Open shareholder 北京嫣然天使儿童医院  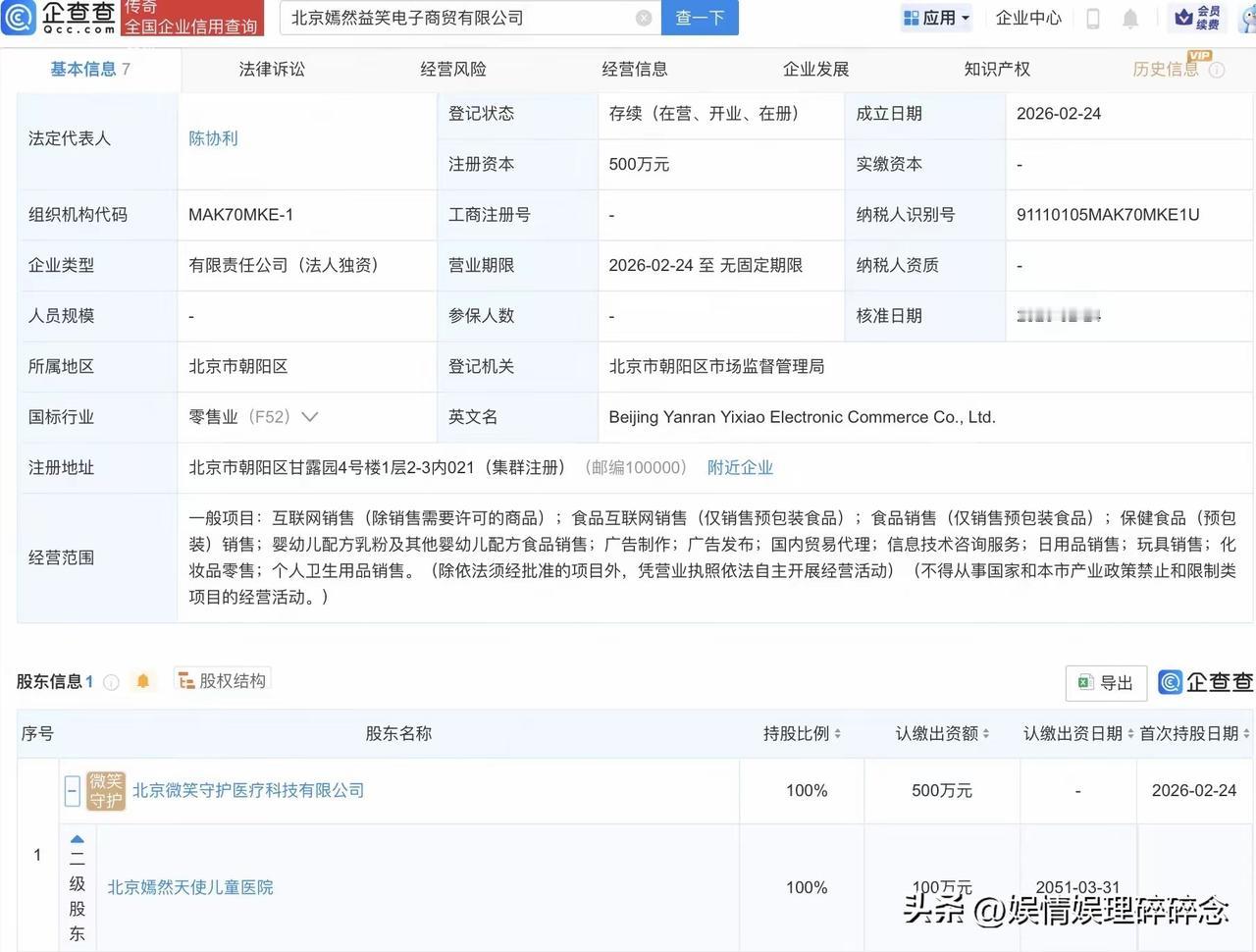[190, 887]
